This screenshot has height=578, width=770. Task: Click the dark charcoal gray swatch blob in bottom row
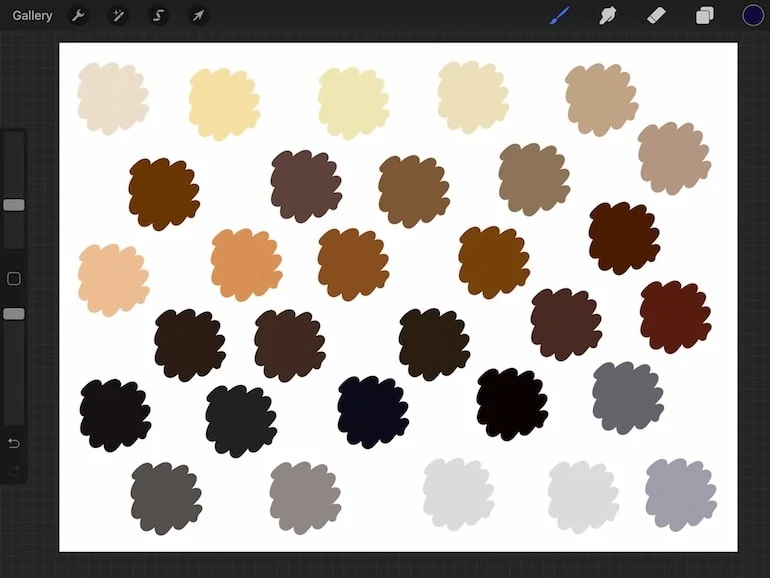166,498
